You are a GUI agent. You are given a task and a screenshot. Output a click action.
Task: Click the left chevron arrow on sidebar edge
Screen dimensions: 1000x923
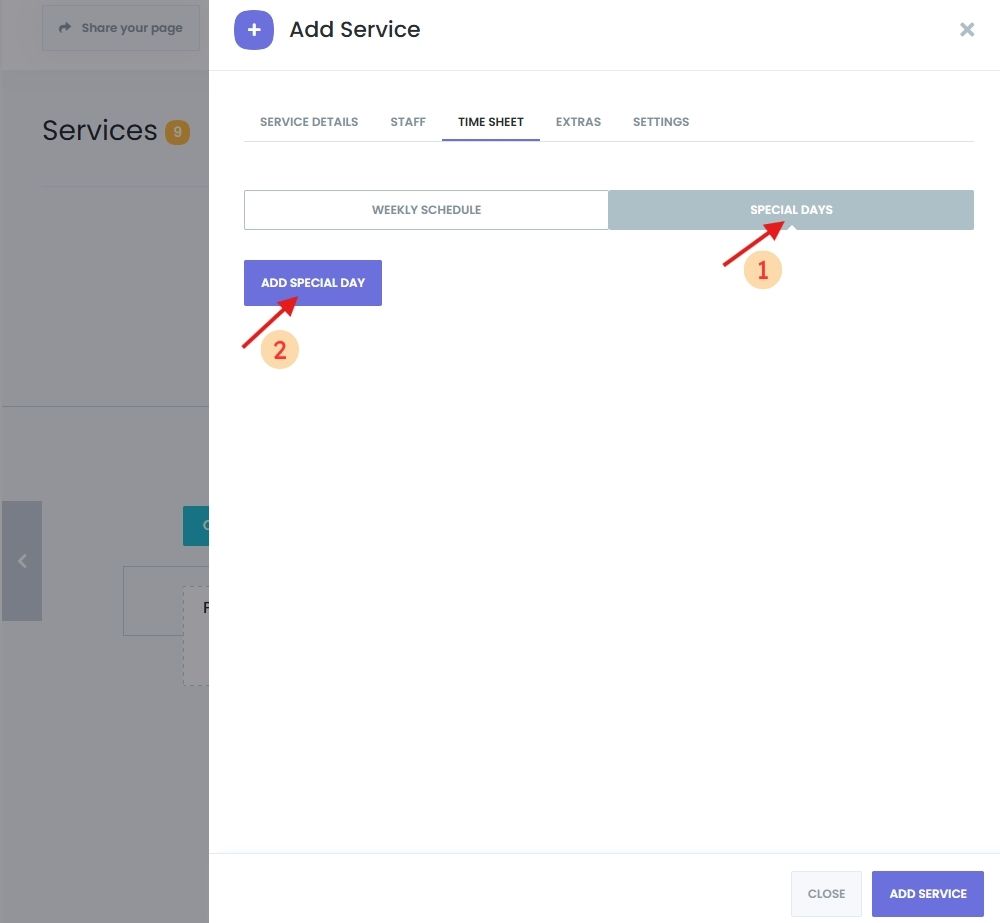point(22,561)
